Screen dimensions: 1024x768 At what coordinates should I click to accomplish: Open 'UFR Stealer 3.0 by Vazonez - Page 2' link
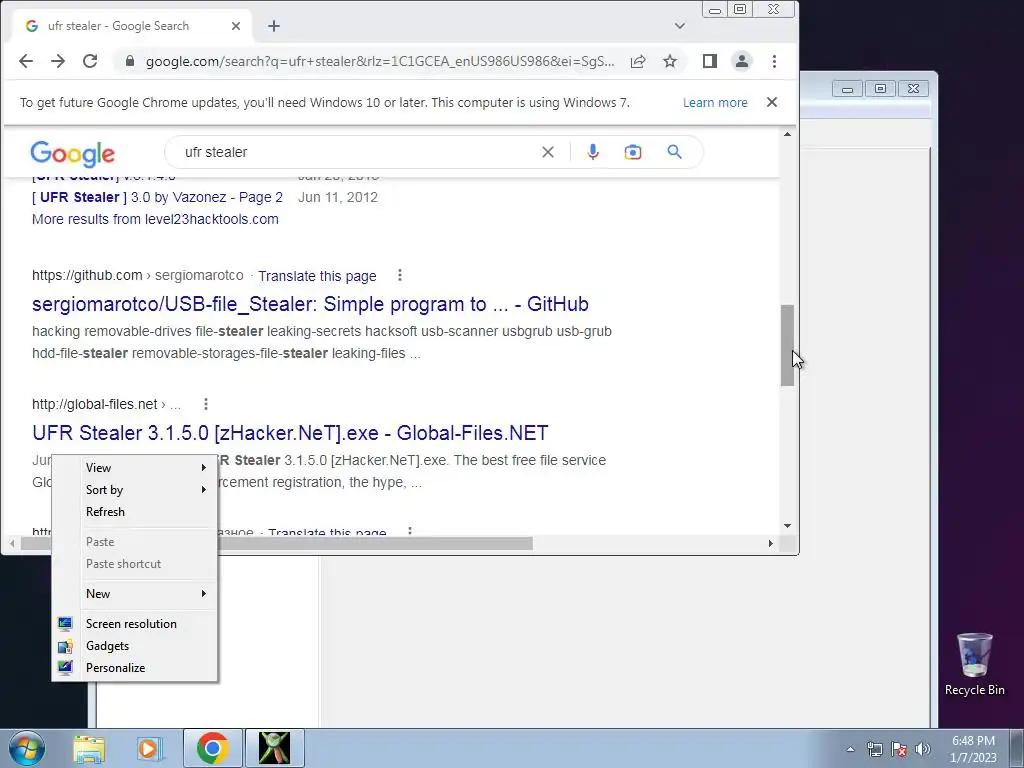[157, 197]
